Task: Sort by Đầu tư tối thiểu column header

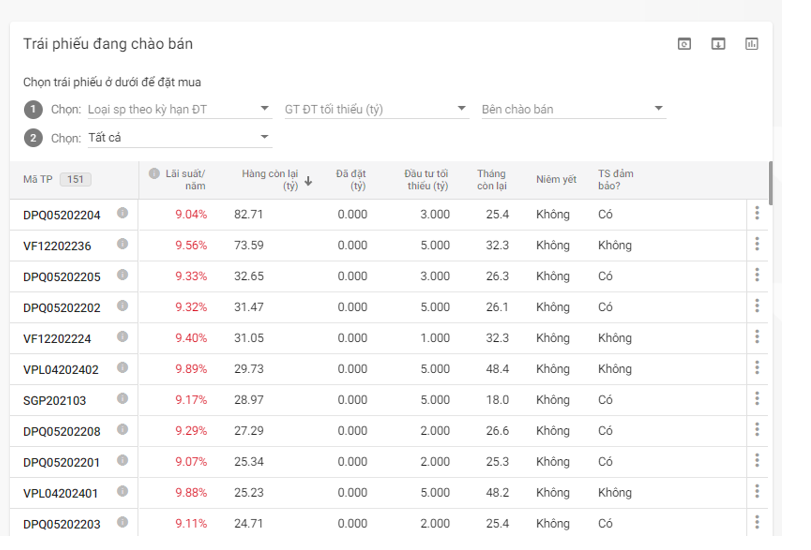Action: tap(426, 180)
